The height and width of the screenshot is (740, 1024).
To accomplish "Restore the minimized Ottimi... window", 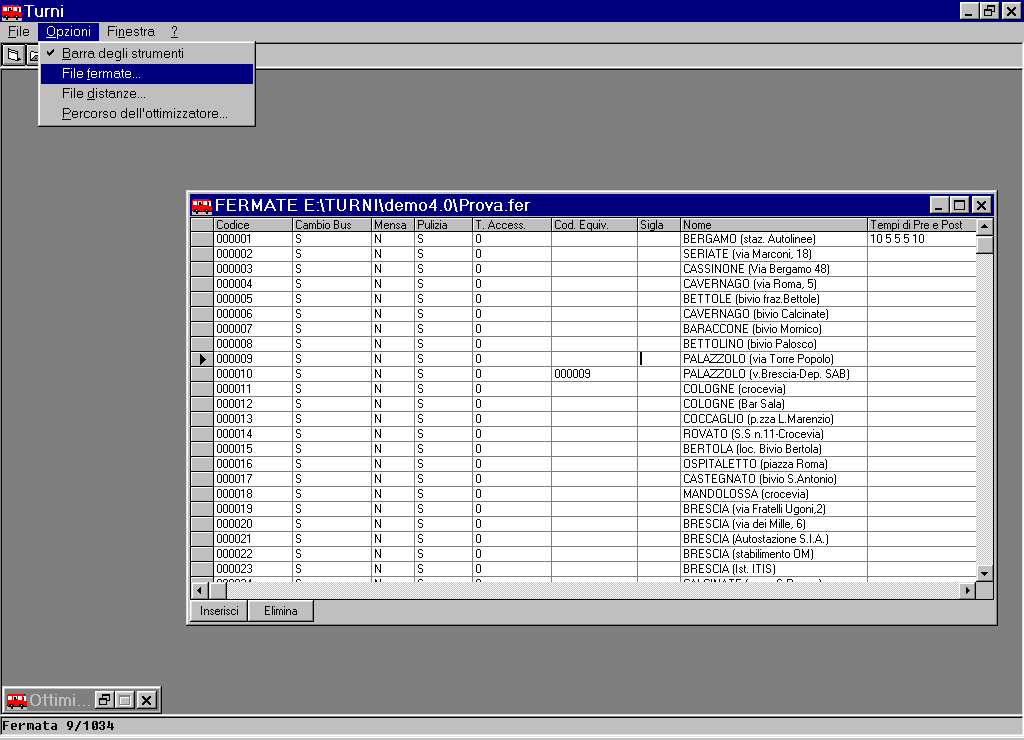I will tap(104, 700).
